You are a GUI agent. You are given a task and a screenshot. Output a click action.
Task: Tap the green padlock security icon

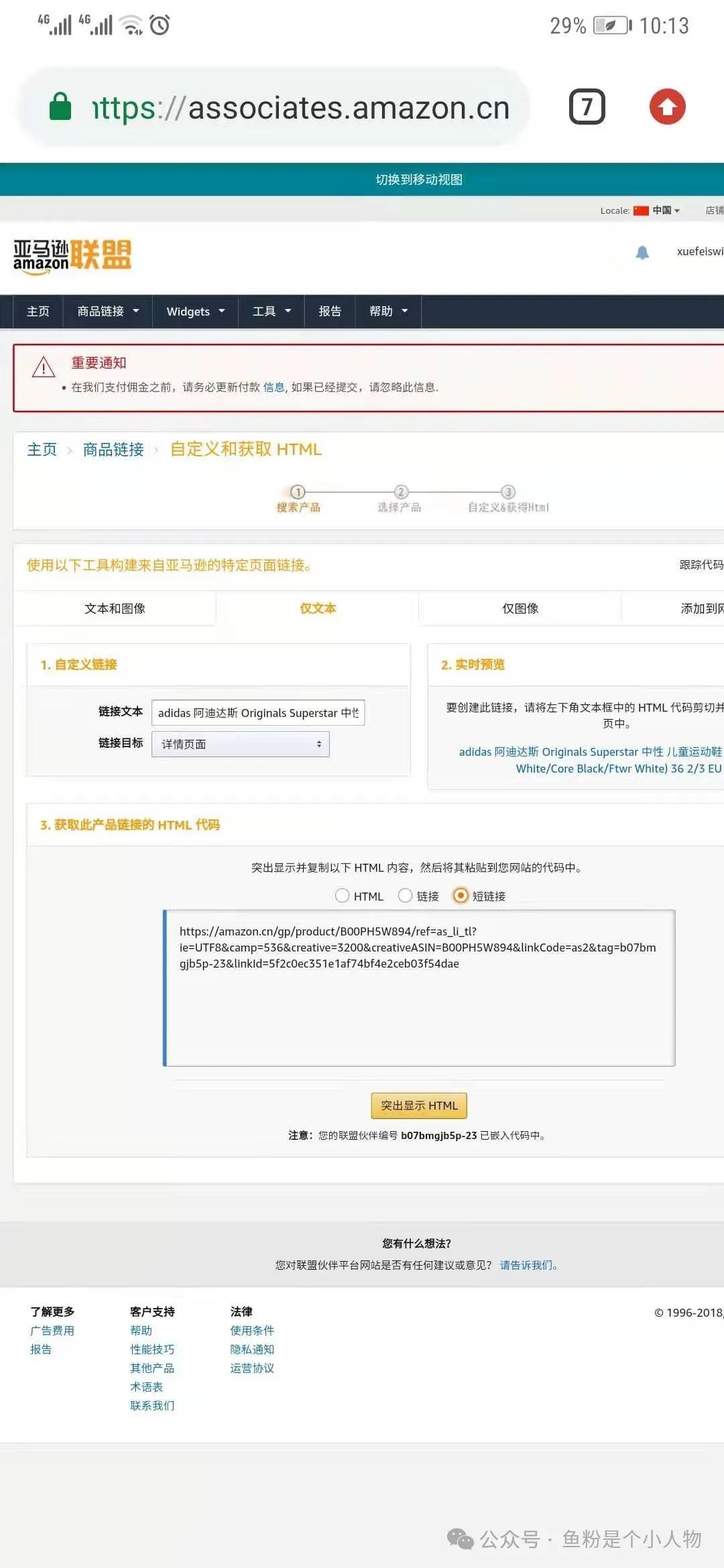click(x=60, y=107)
